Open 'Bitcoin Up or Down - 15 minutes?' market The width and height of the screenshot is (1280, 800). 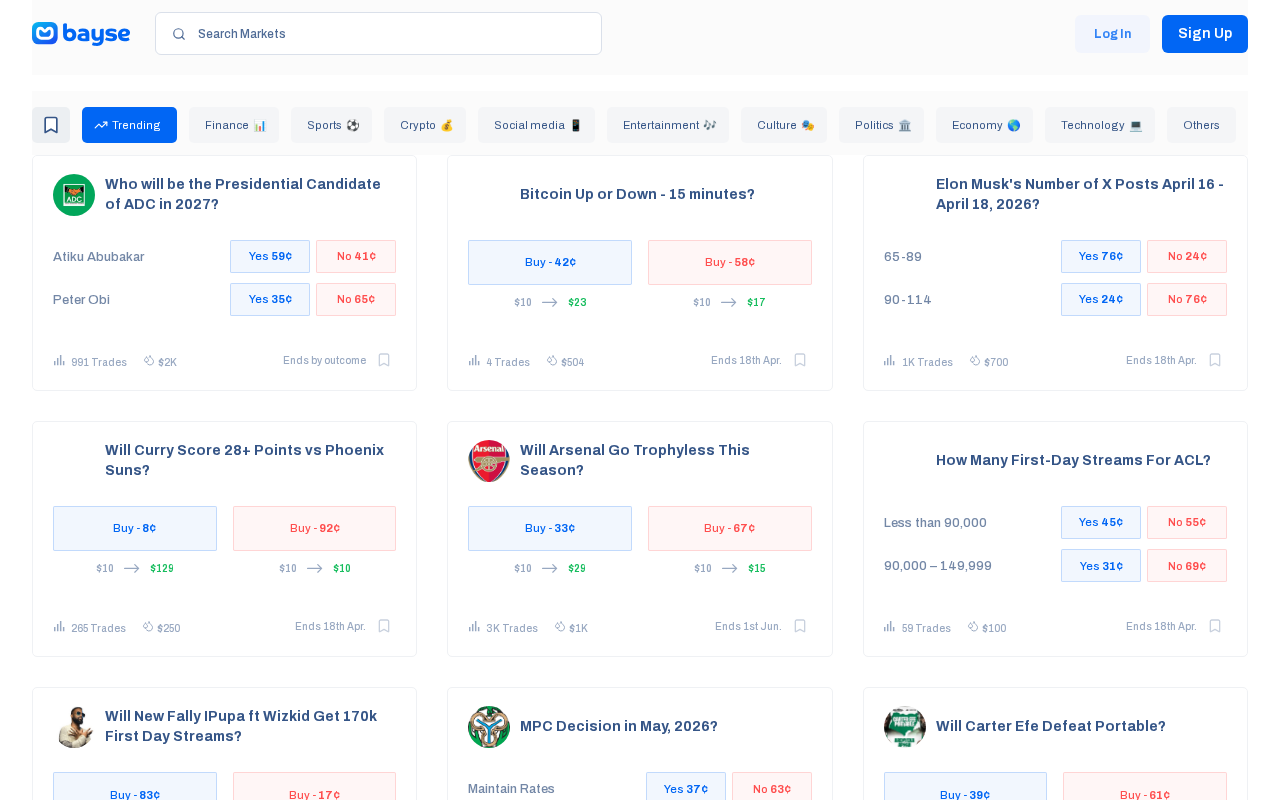[x=637, y=195]
